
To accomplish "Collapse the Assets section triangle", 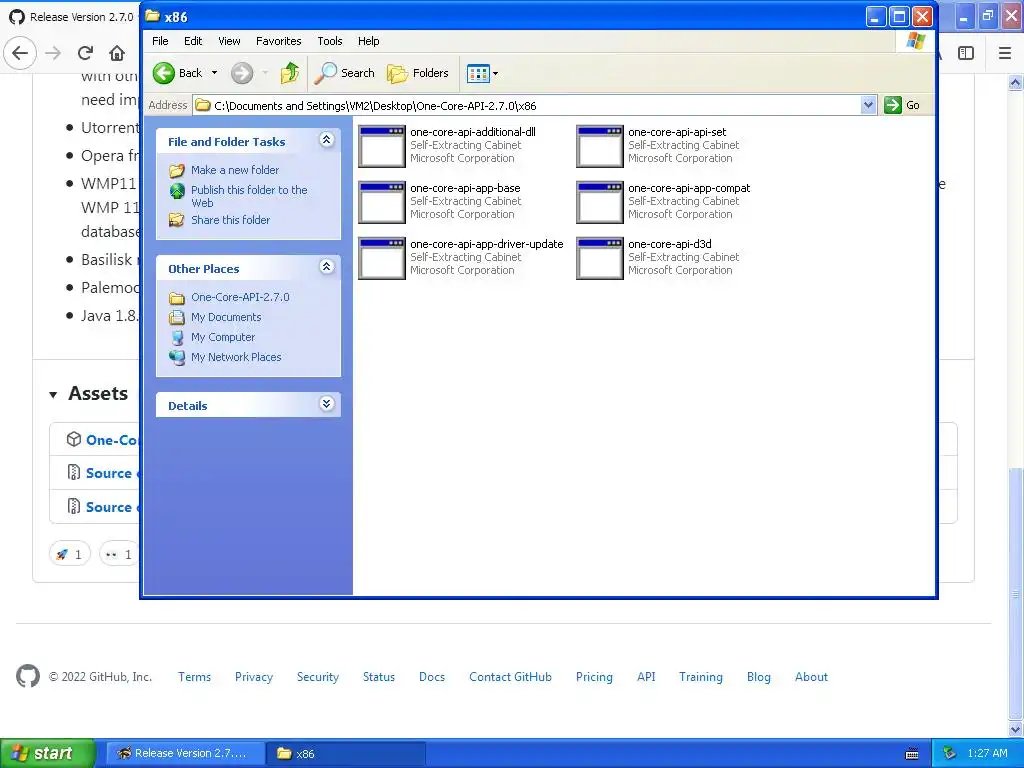I will point(54,394).
